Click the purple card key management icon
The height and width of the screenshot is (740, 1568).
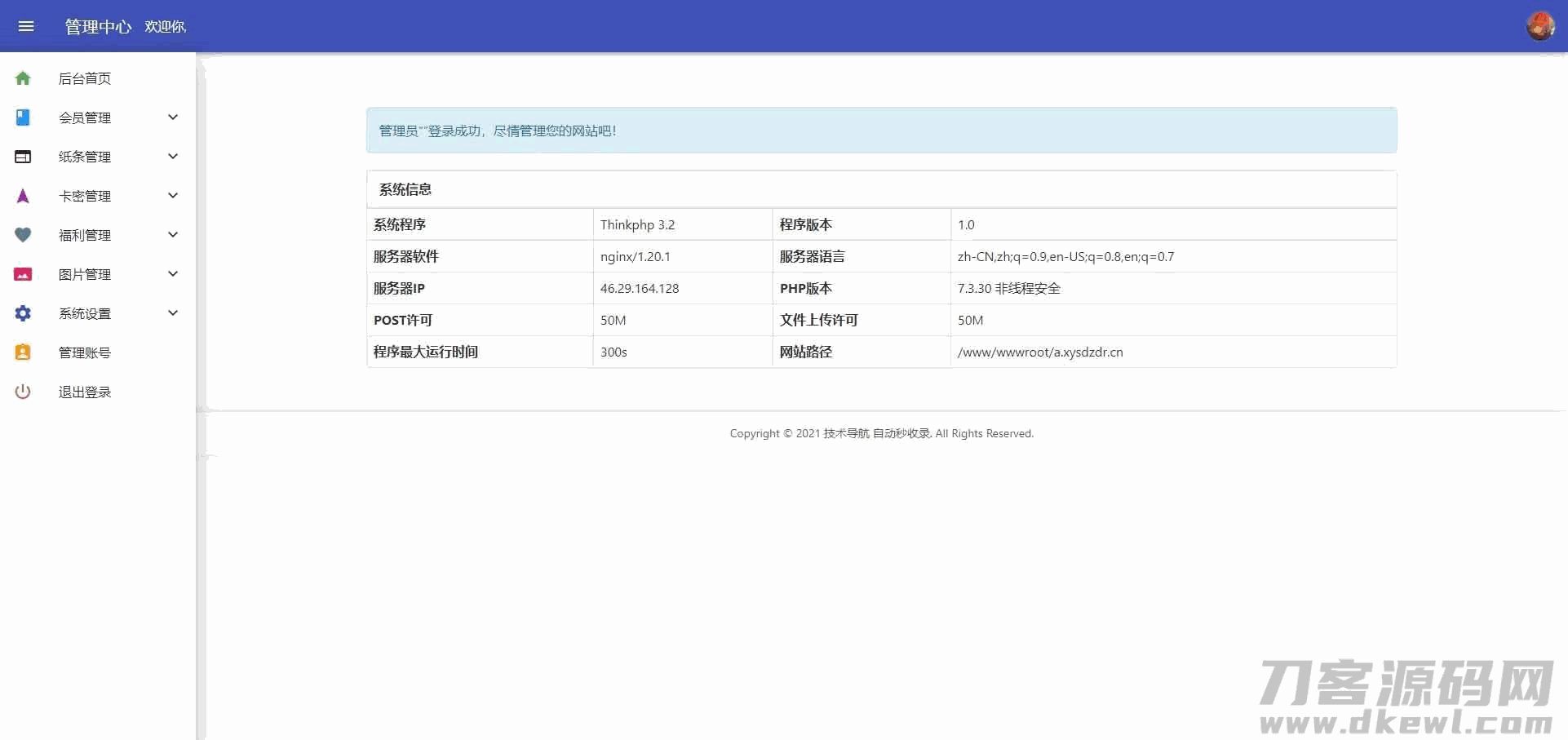(x=23, y=196)
